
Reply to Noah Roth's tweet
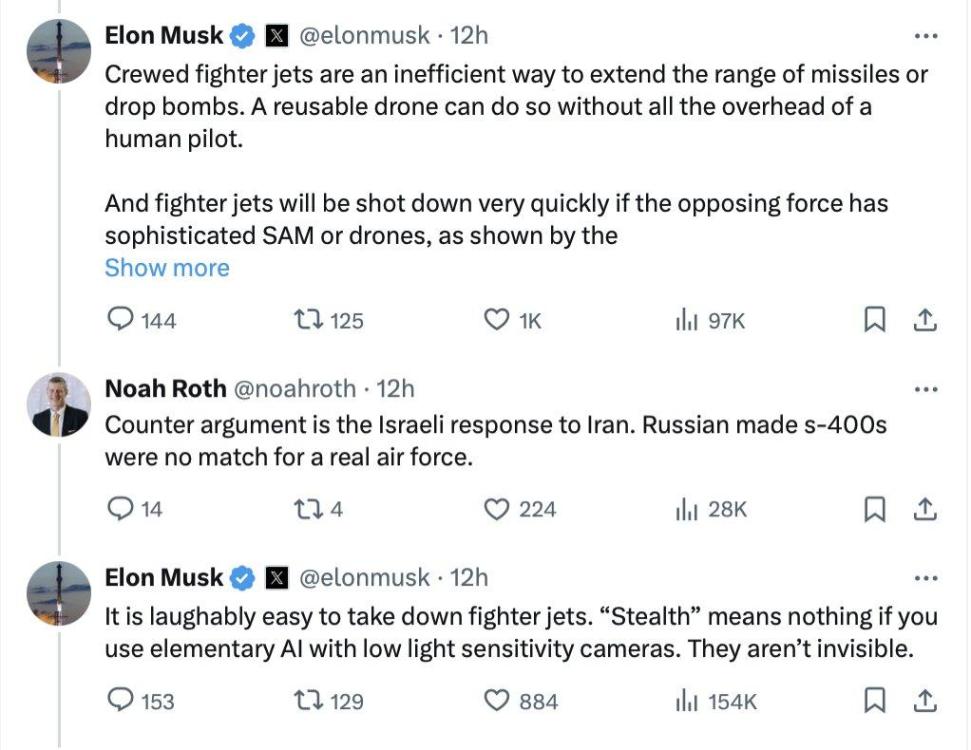(x=120, y=510)
